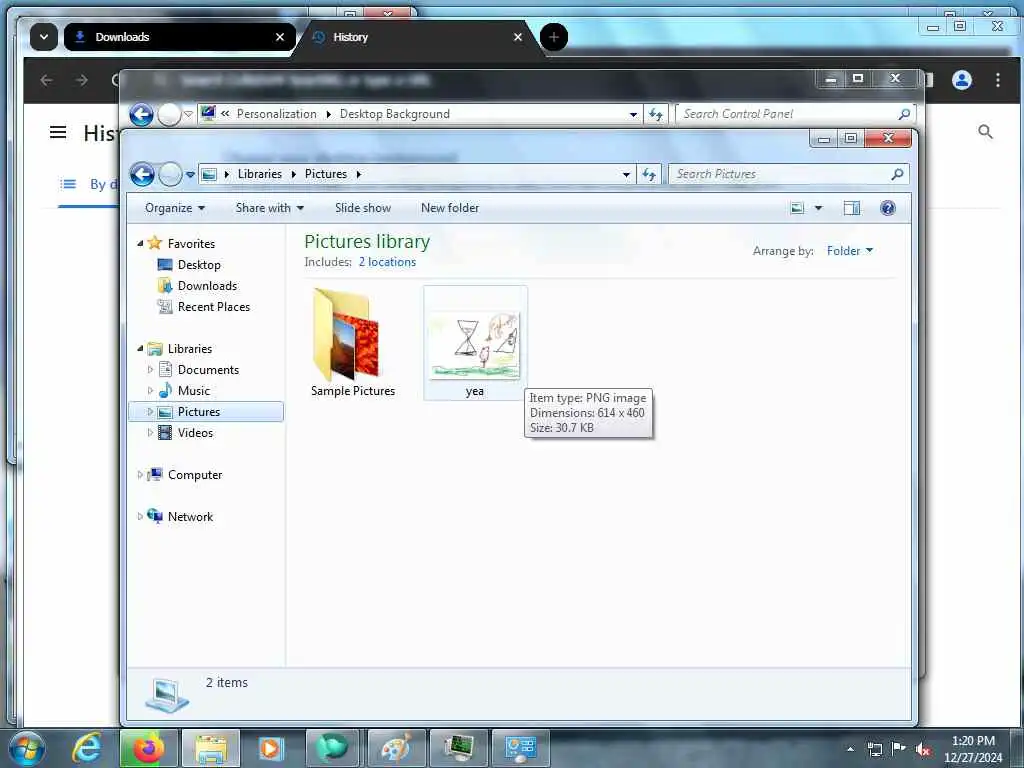The image size is (1024, 768).
Task: Open Recent Places under Favorites
Action: (214, 306)
